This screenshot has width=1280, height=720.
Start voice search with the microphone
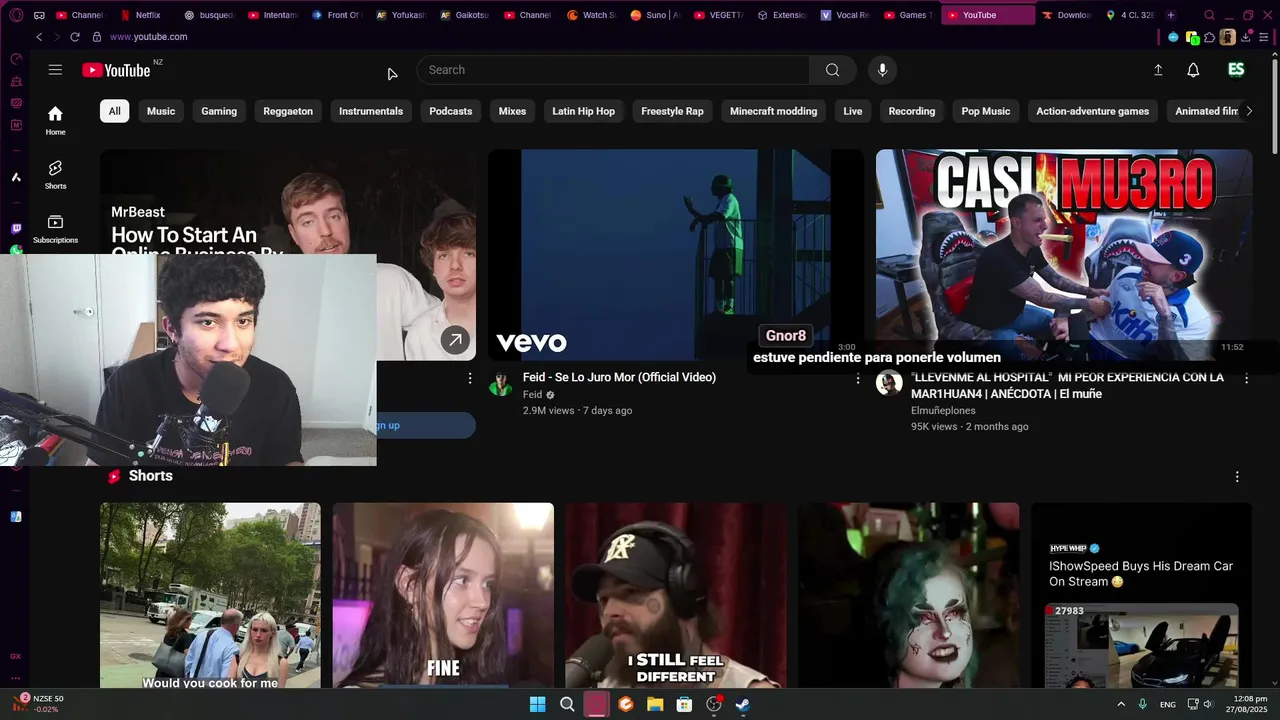click(882, 70)
